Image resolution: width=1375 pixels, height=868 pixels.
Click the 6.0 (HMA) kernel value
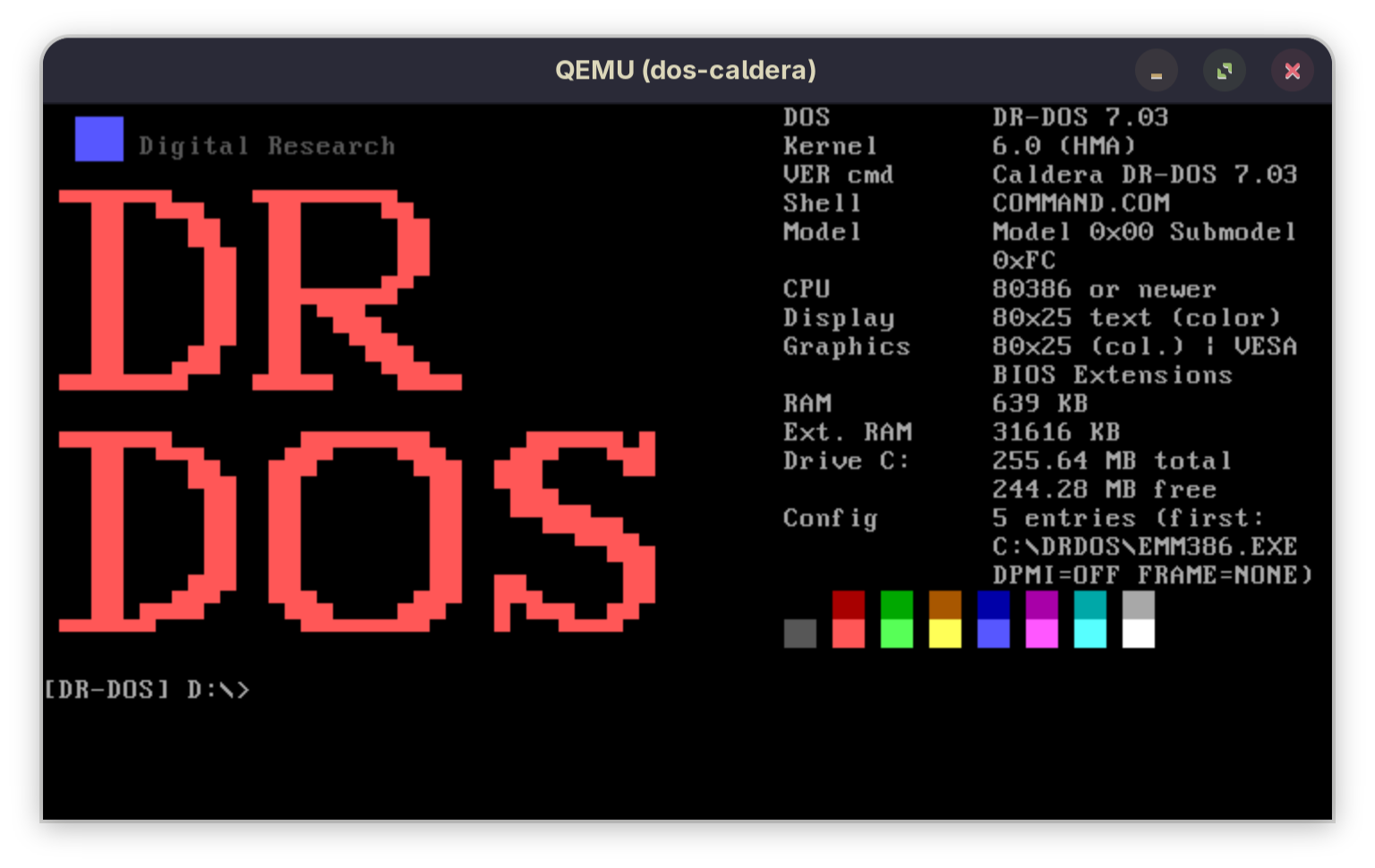[x=1064, y=146]
